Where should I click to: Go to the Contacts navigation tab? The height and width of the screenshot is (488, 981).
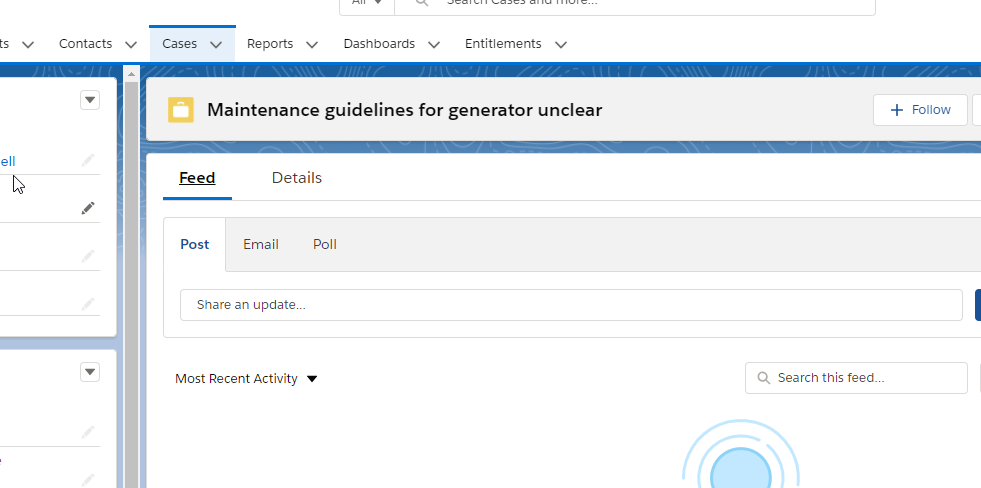85,44
